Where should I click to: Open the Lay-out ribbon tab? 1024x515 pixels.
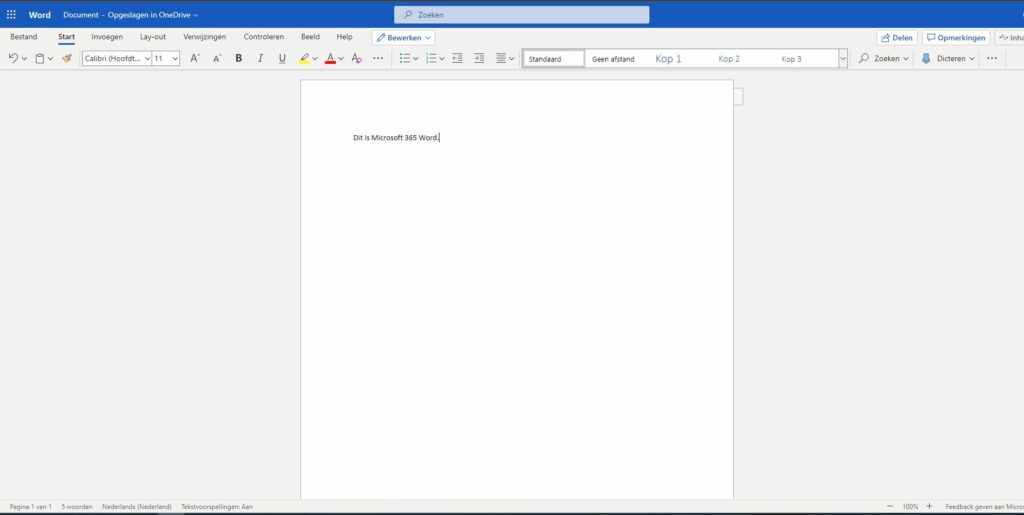[x=153, y=37]
